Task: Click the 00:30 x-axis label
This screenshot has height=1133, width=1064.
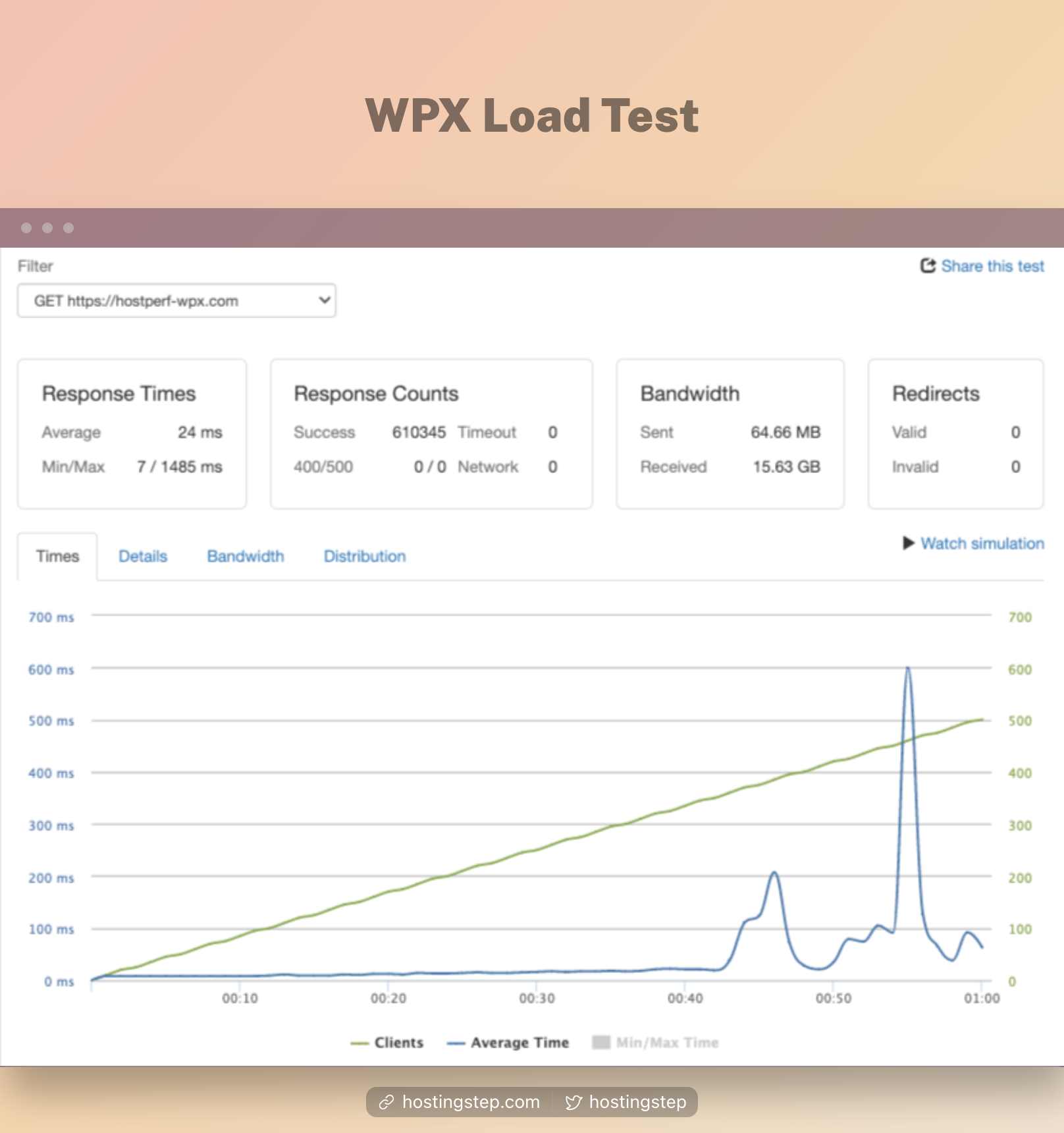Action: [x=537, y=999]
